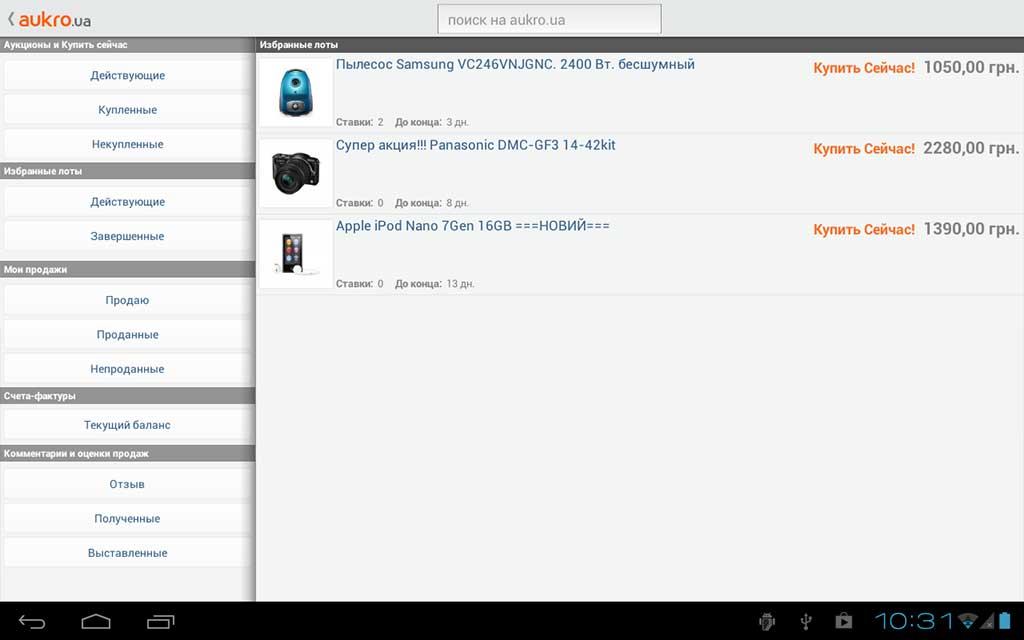Open the Купленные list
Viewport: 1024px width, 640px height.
[x=127, y=110]
